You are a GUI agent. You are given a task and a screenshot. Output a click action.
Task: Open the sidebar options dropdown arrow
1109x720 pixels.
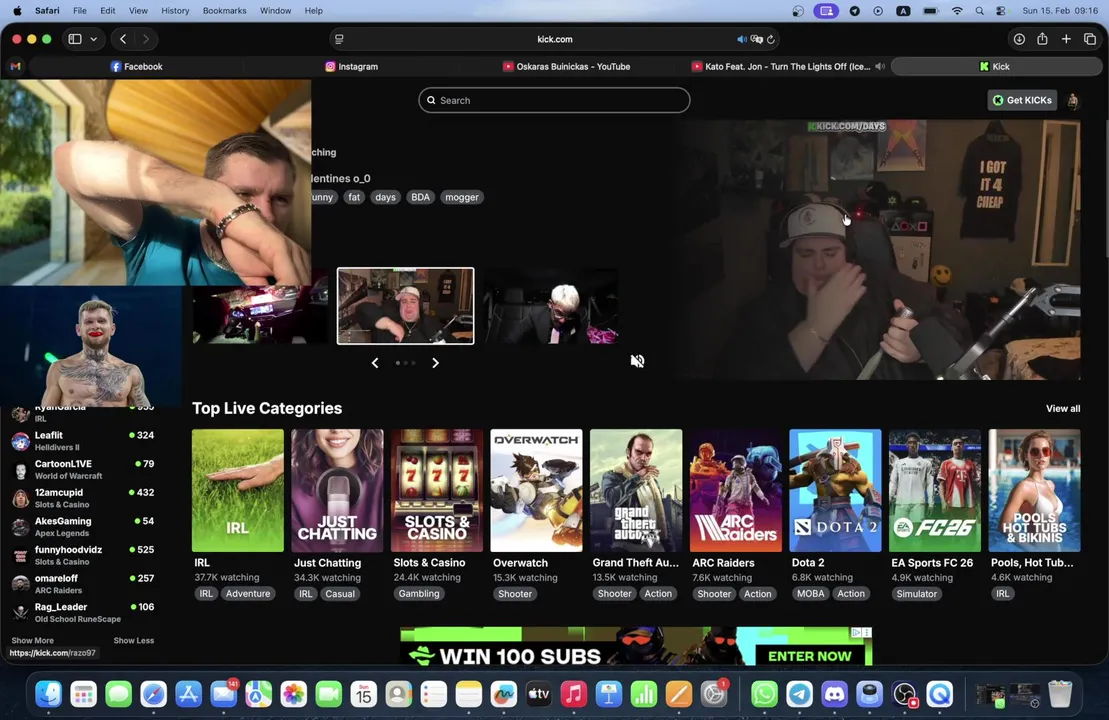[93, 39]
